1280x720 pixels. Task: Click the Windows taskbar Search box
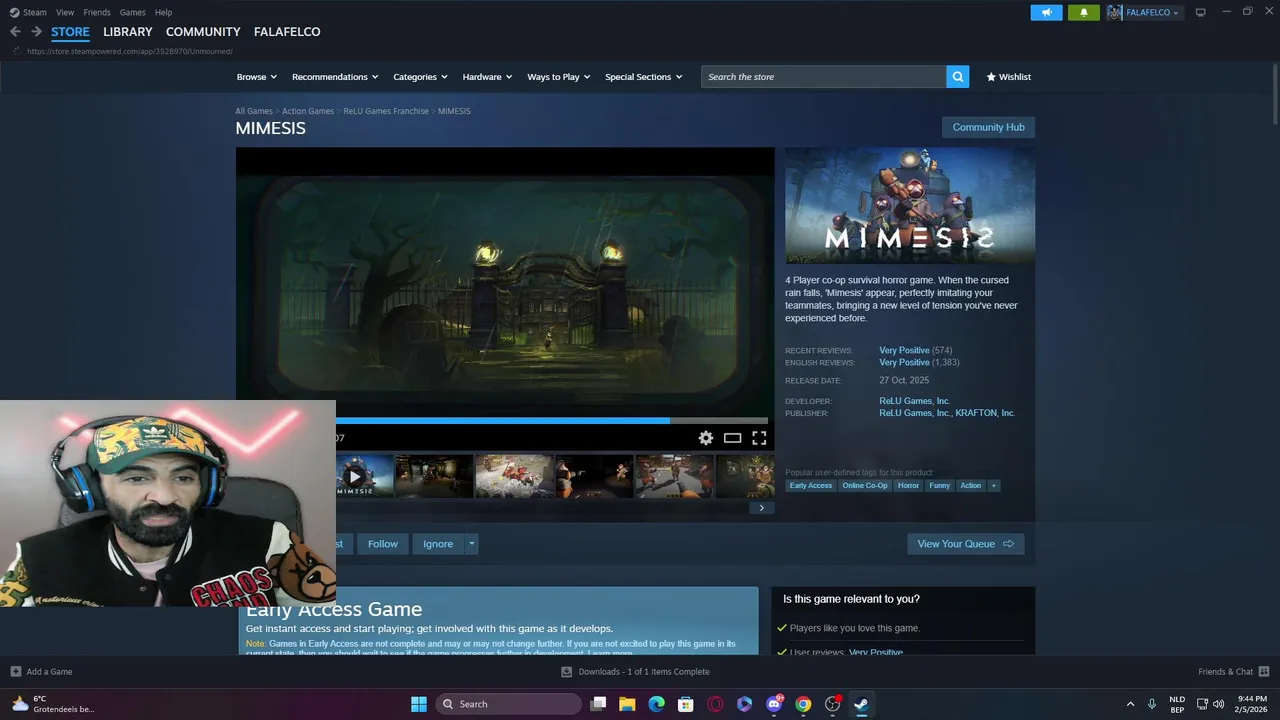tap(507, 704)
